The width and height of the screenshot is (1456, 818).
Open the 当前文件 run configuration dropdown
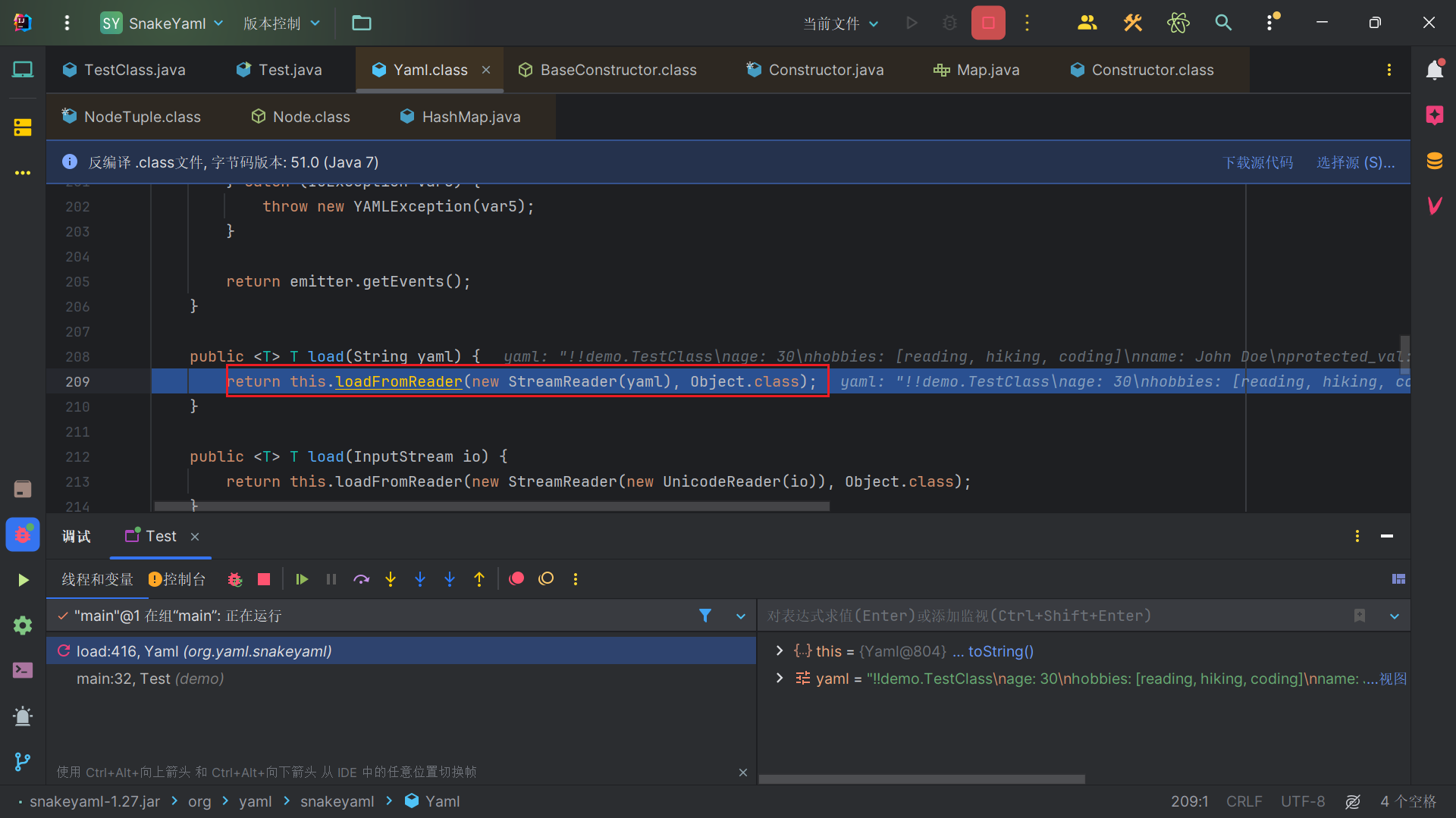coord(840,23)
